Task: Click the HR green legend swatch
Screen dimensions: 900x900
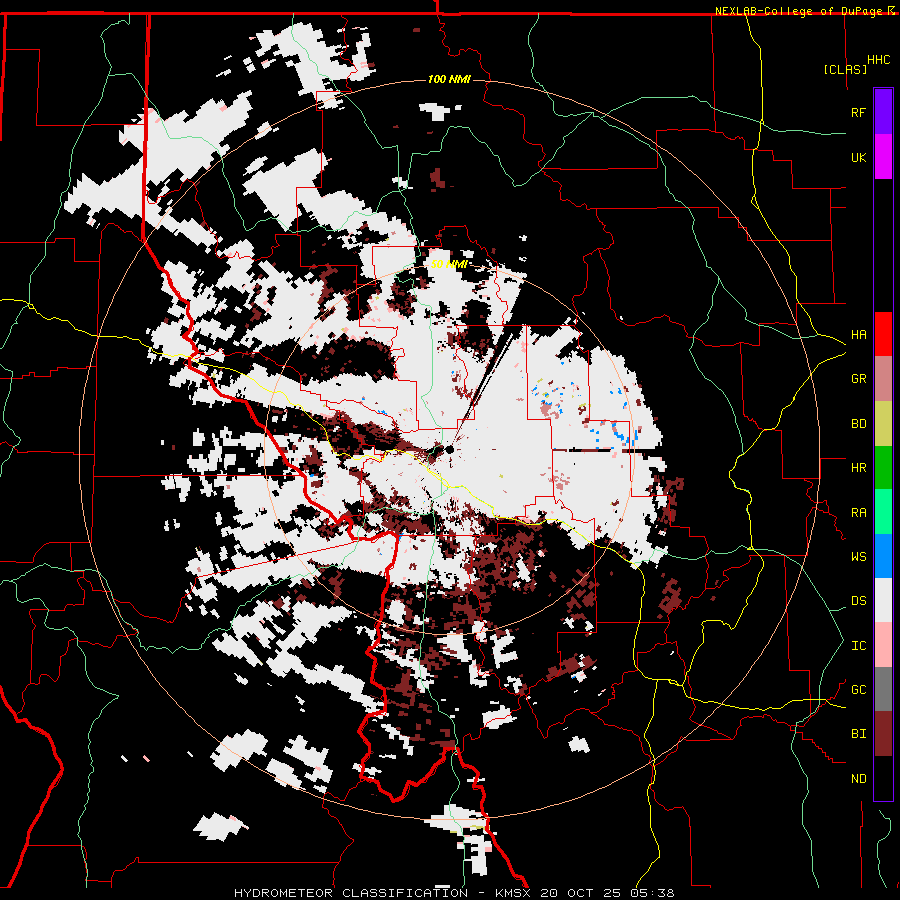Action: (x=883, y=468)
